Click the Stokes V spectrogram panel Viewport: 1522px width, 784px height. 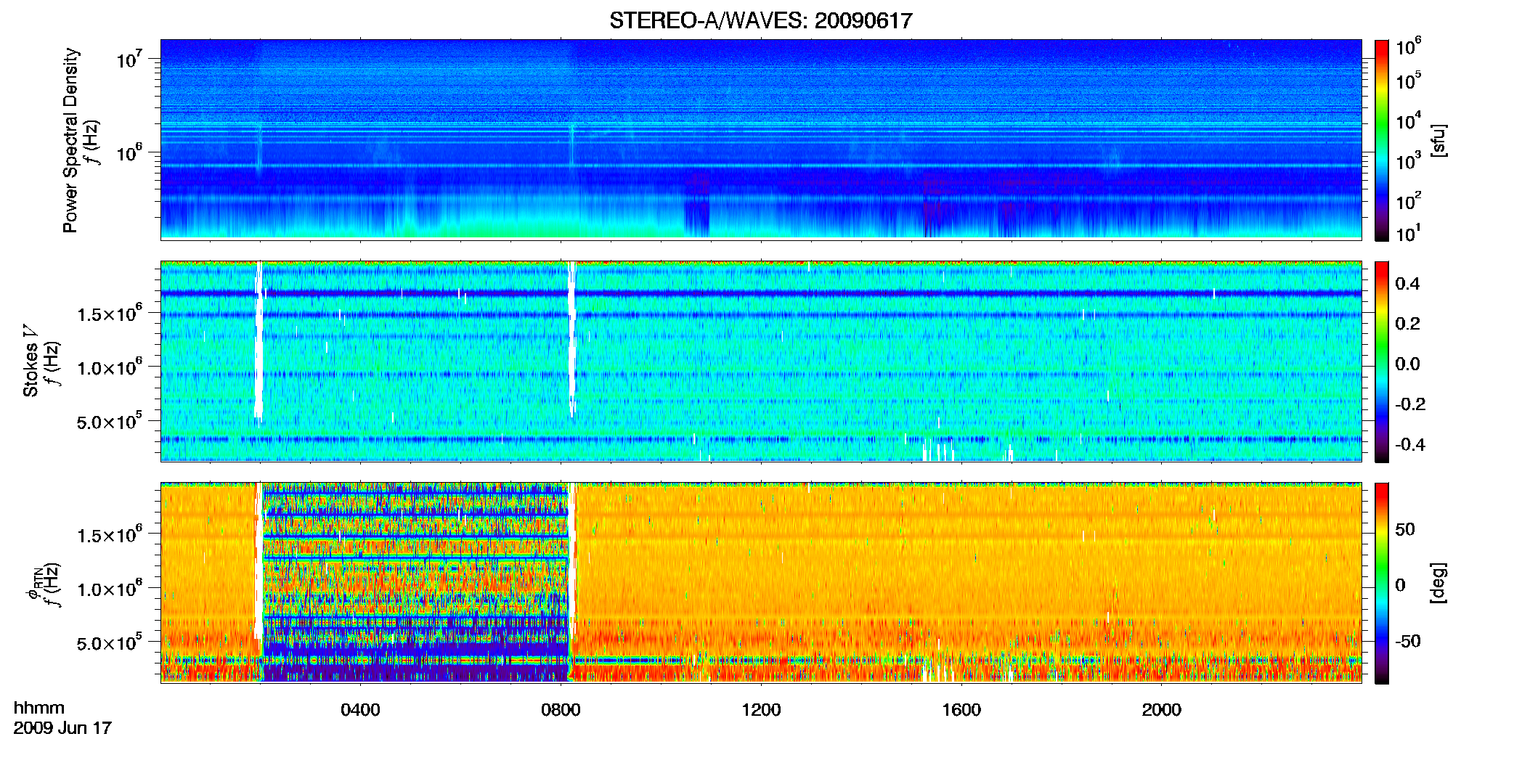coord(761,361)
